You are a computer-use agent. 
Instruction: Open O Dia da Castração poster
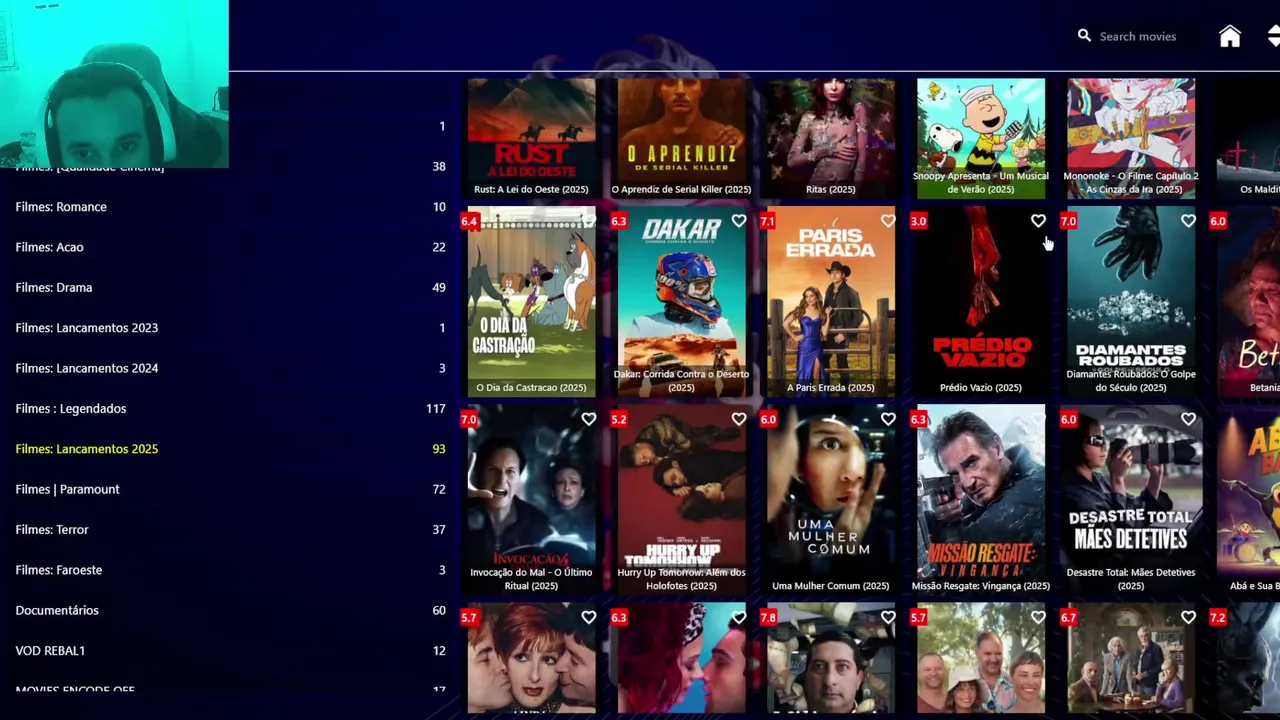[x=531, y=301]
